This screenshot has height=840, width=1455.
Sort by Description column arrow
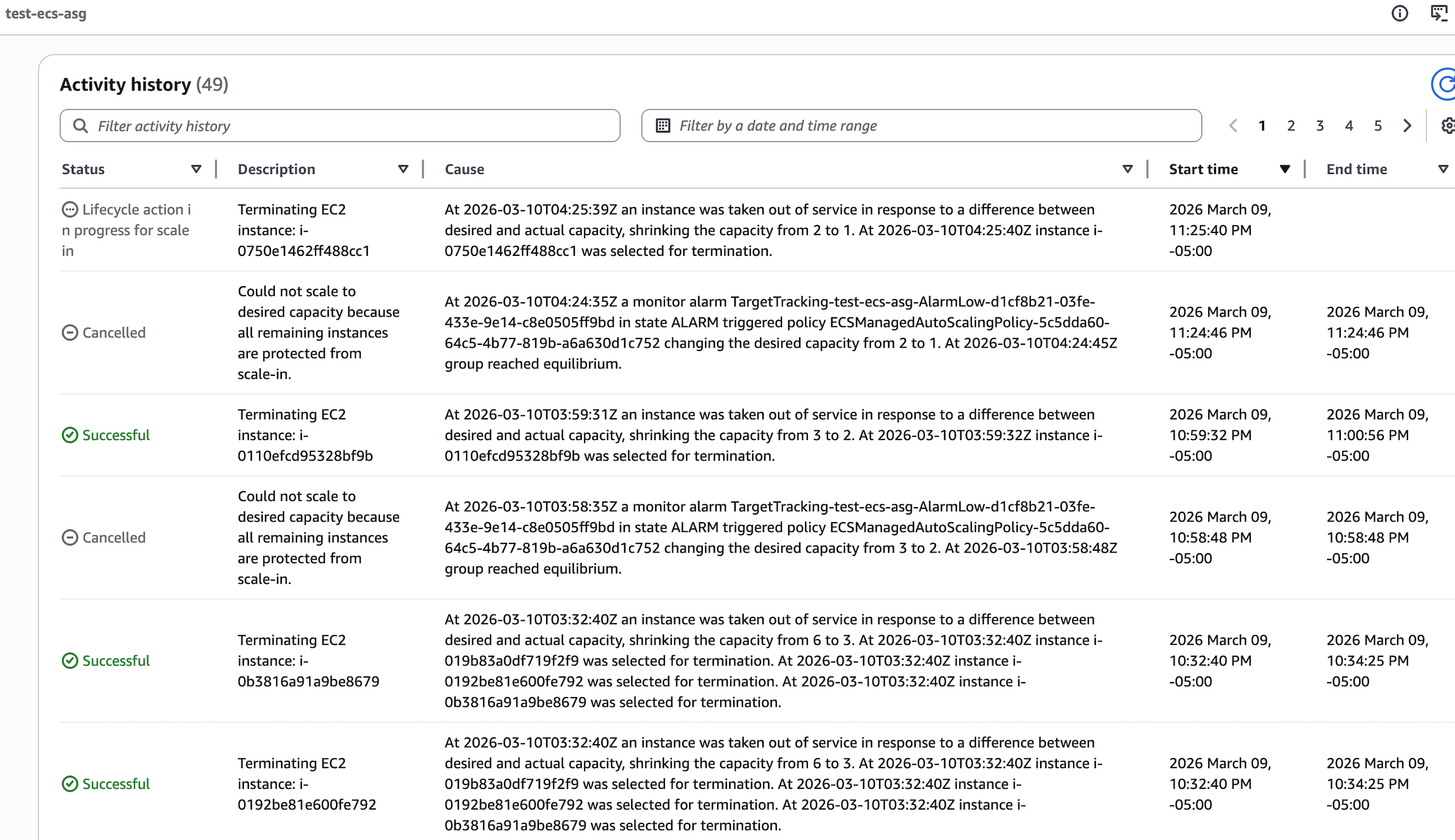(403, 169)
